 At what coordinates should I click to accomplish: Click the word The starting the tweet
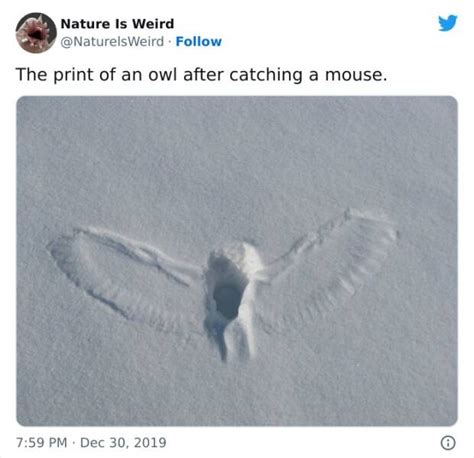point(32,74)
